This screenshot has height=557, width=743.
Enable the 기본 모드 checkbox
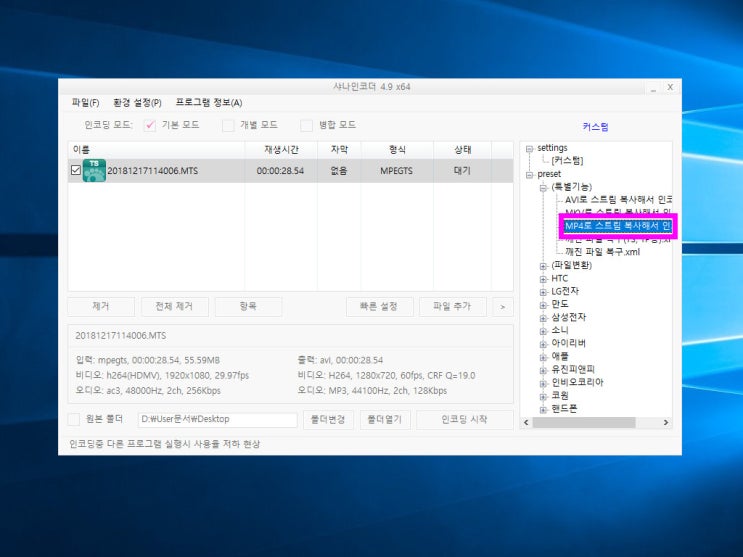150,125
